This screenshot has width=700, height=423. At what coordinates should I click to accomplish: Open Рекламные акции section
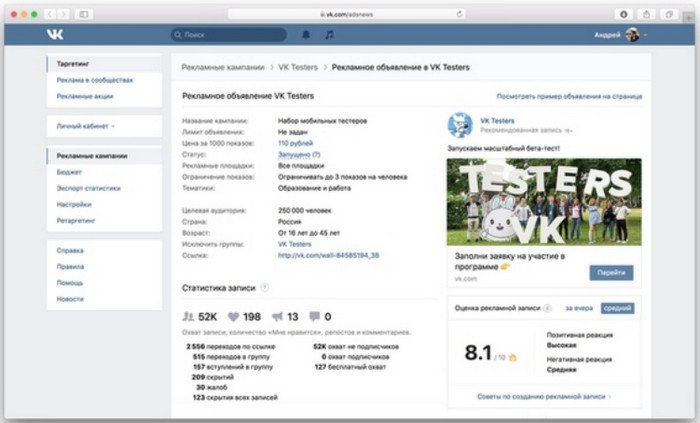pos(85,96)
